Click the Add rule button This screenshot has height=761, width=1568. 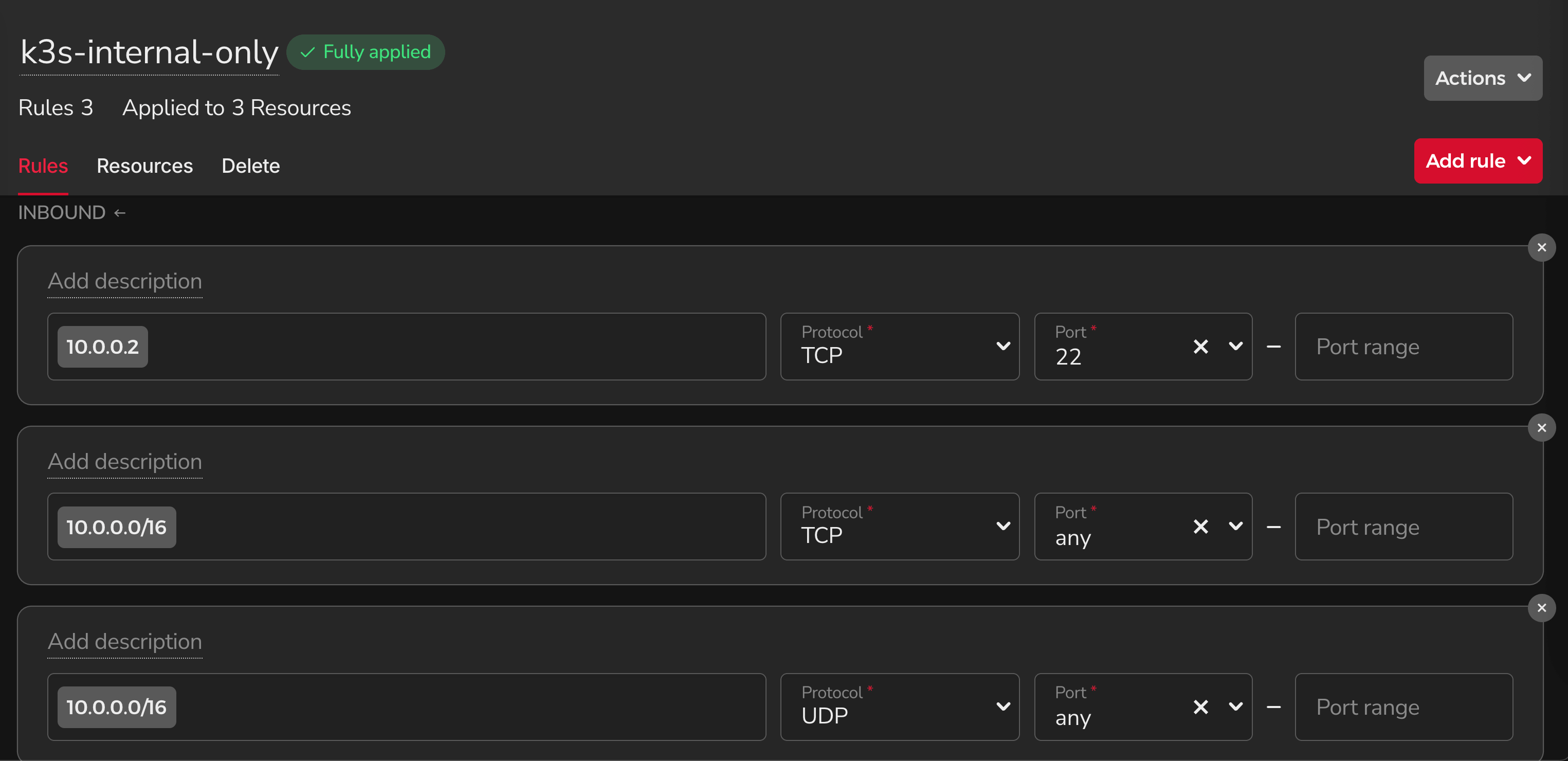[x=1478, y=161]
